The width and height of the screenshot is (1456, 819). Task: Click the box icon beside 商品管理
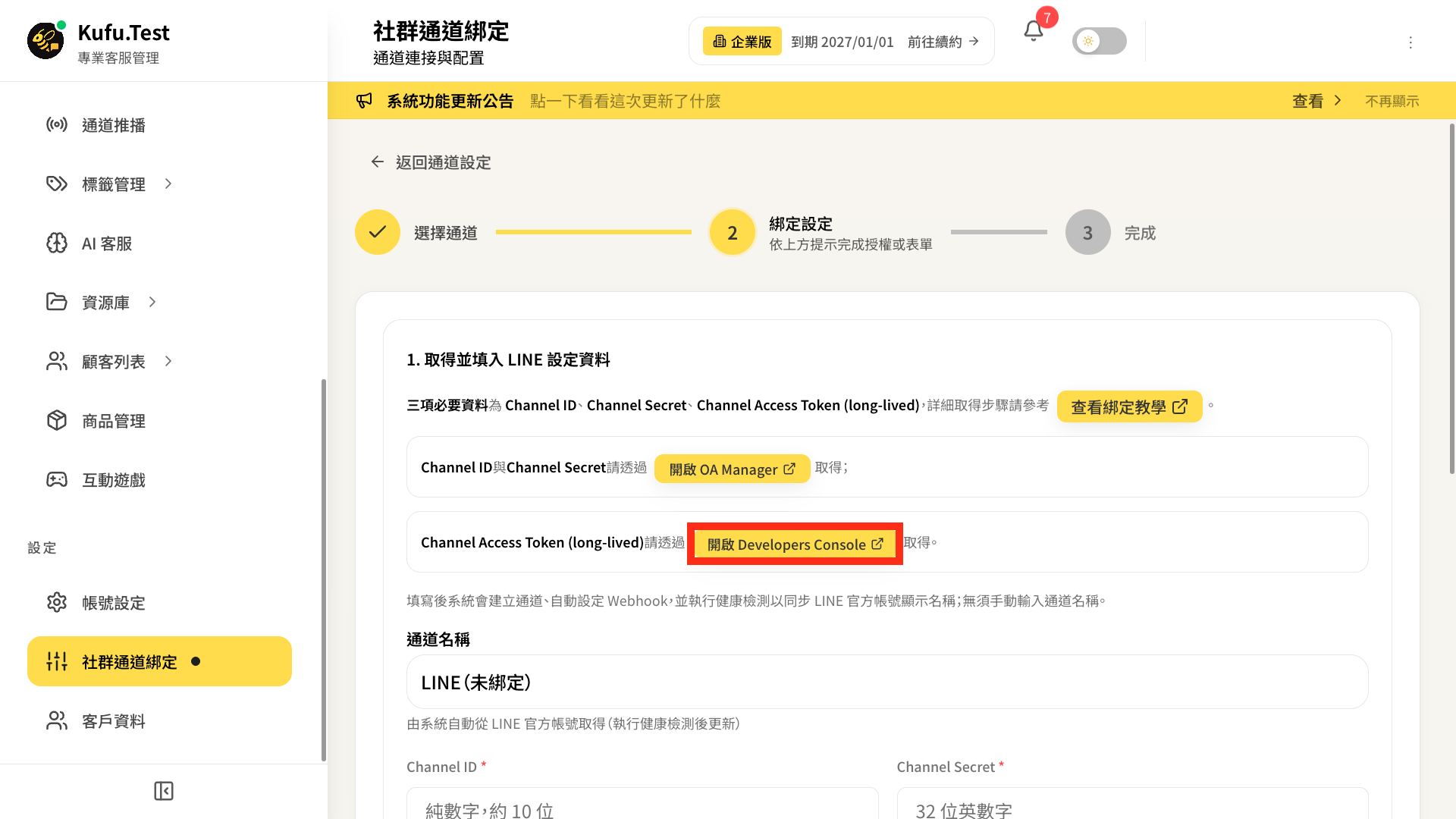[57, 420]
